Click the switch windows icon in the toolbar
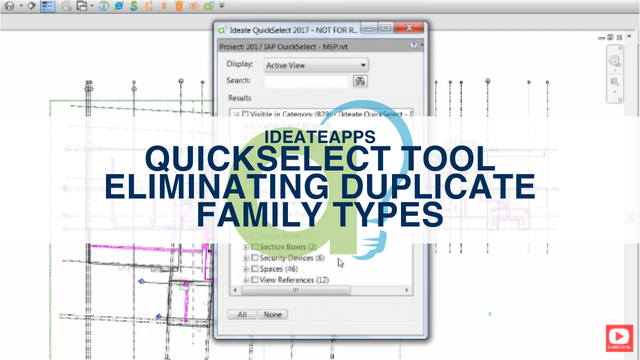Image resolution: width=640 pixels, height=360 pixels. [x=82, y=6]
